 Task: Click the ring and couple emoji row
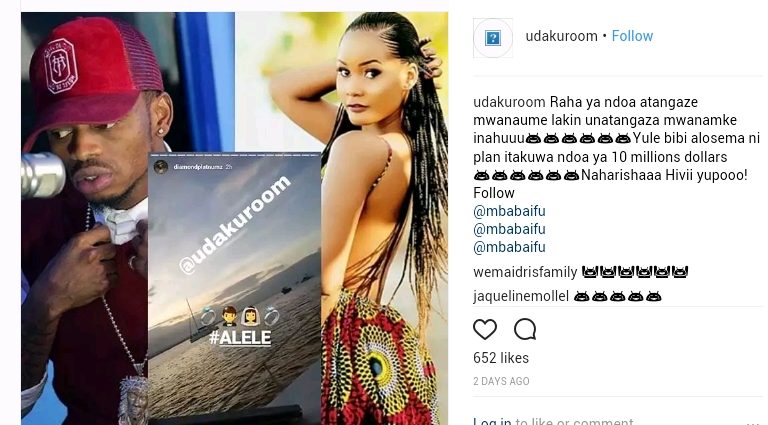pyautogui.click(x=240, y=317)
